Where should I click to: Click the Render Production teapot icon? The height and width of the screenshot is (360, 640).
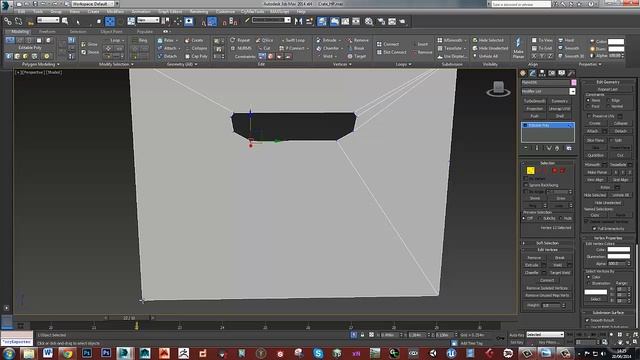click(402, 21)
